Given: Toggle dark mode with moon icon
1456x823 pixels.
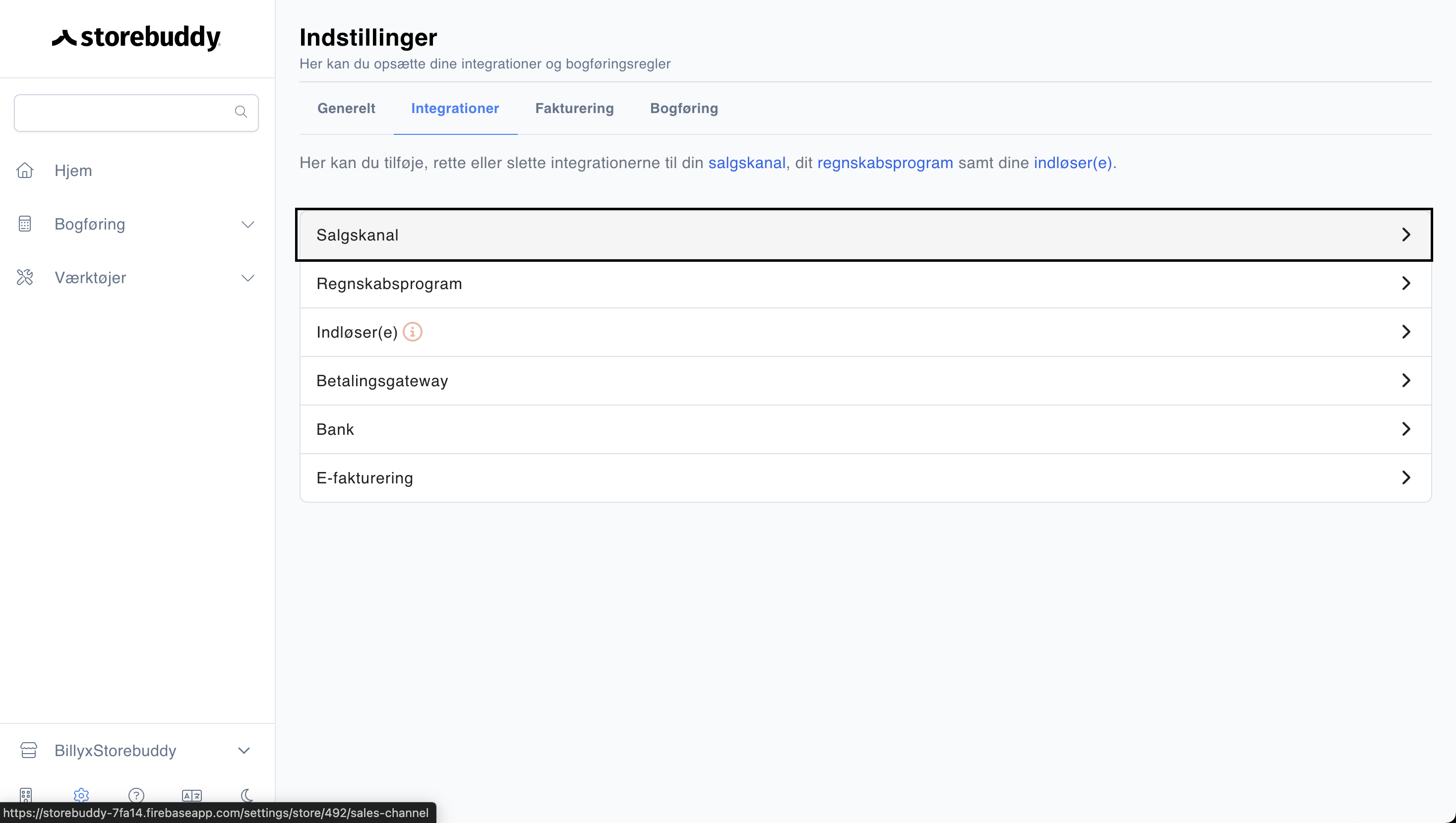Looking at the screenshot, I should pos(247,795).
